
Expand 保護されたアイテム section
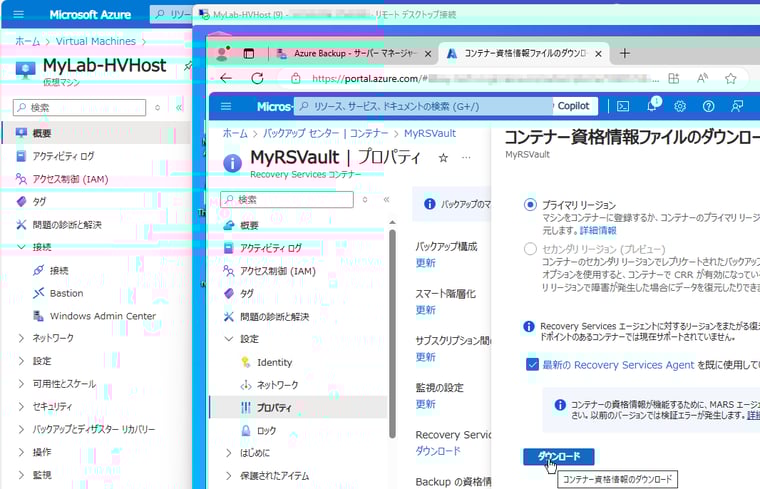click(x=229, y=475)
